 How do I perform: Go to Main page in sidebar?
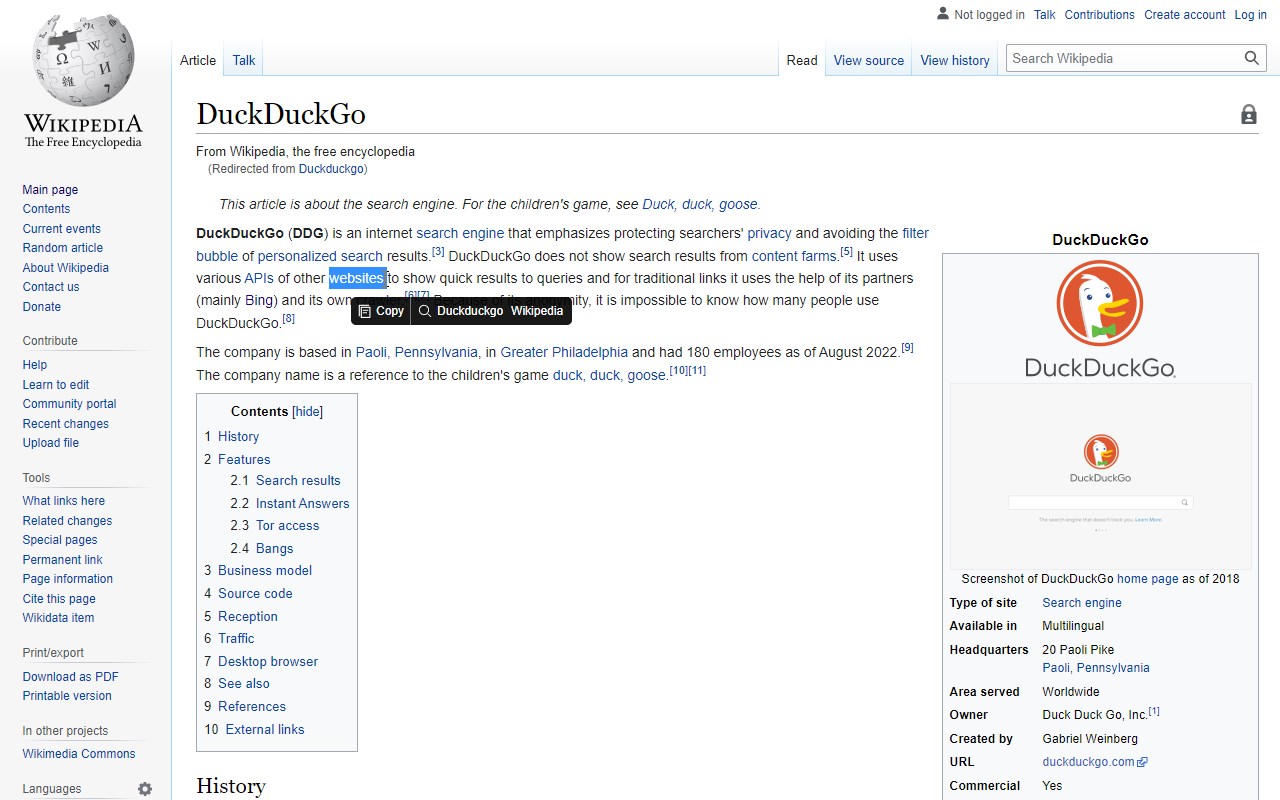click(50, 190)
